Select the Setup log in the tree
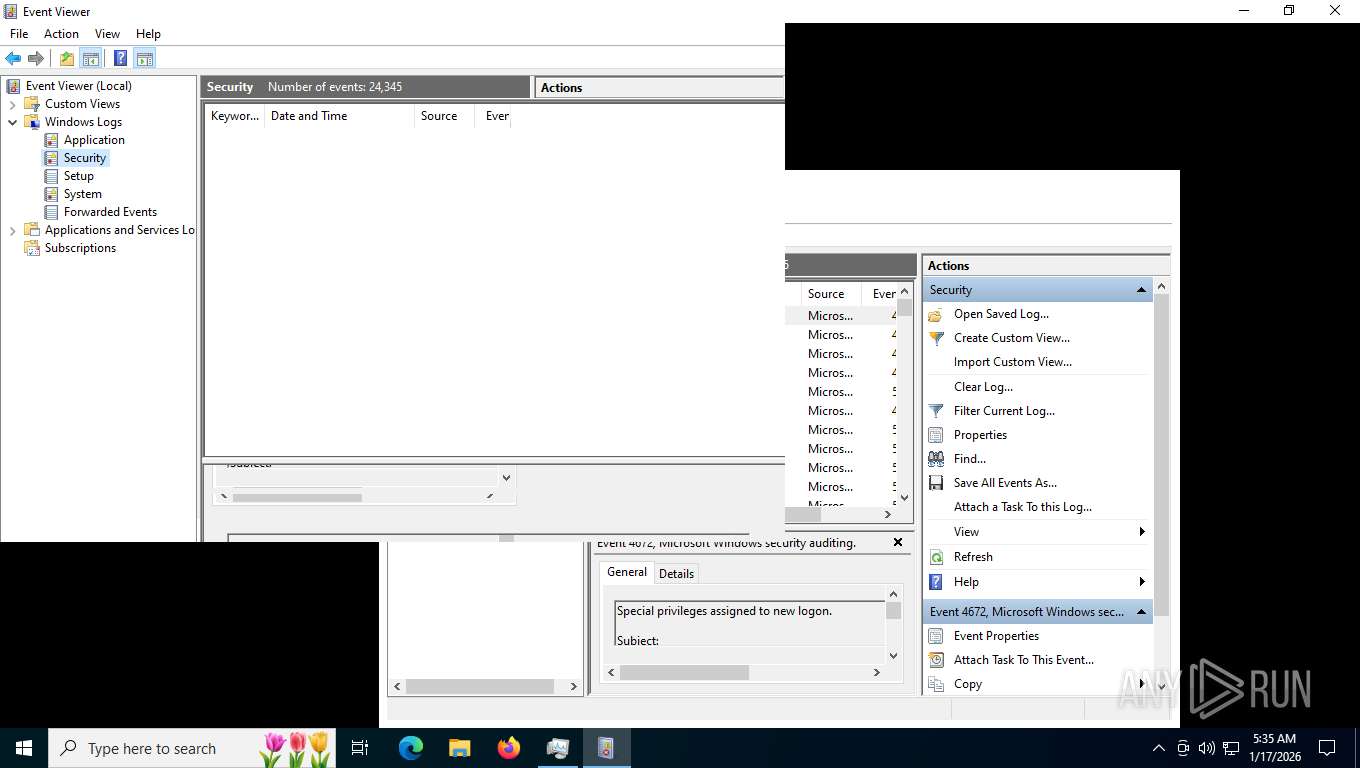This screenshot has width=1360, height=768. [79, 176]
